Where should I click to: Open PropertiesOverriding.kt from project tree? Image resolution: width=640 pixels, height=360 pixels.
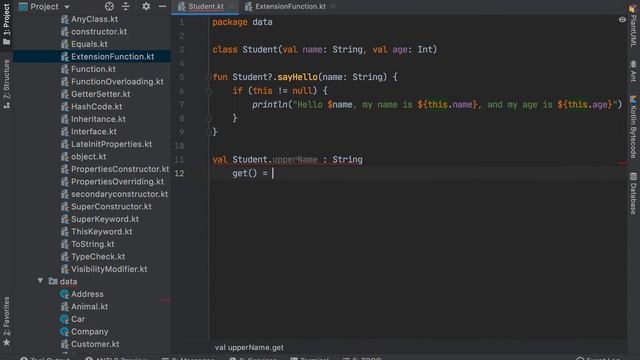117,182
